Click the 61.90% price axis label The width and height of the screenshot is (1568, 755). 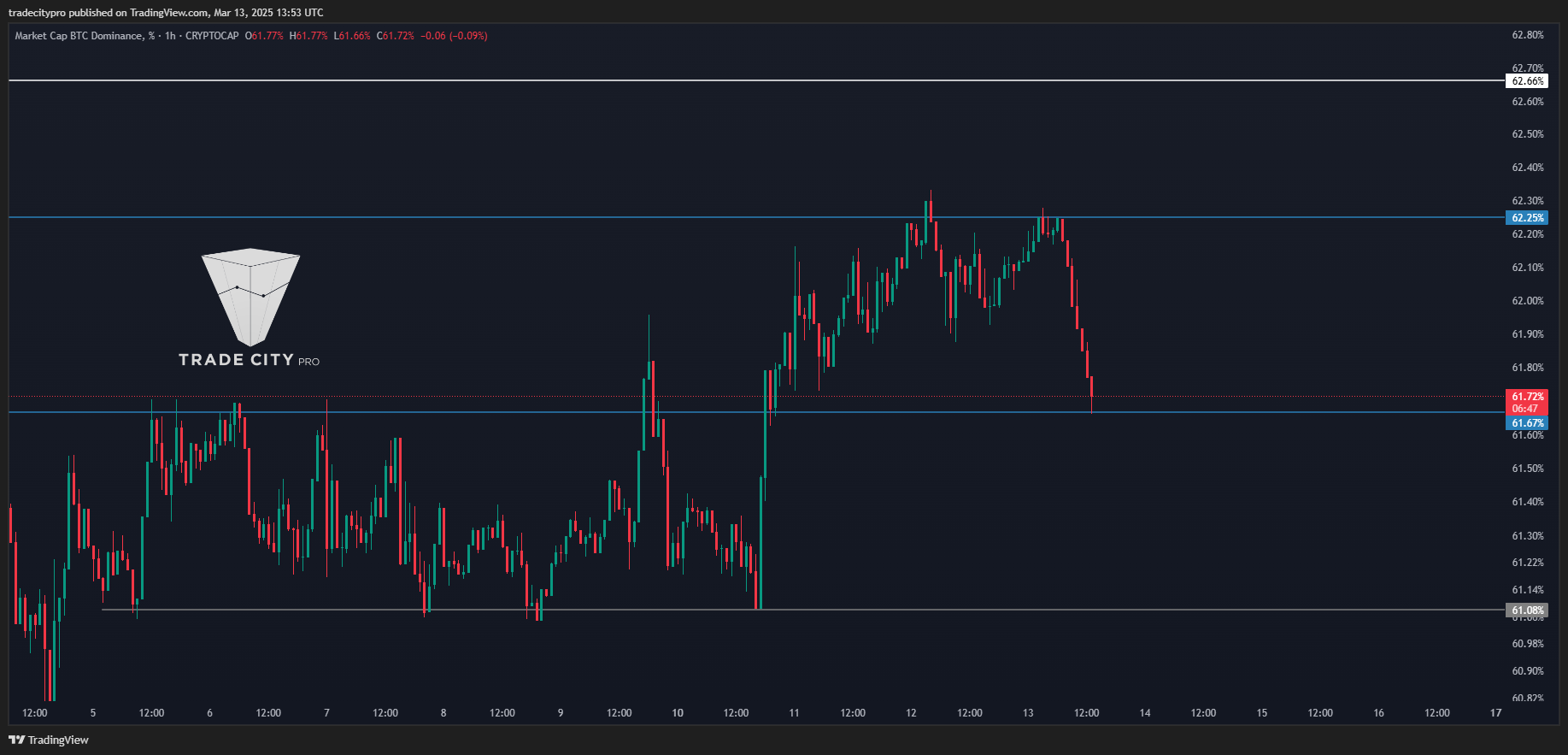(x=1528, y=334)
